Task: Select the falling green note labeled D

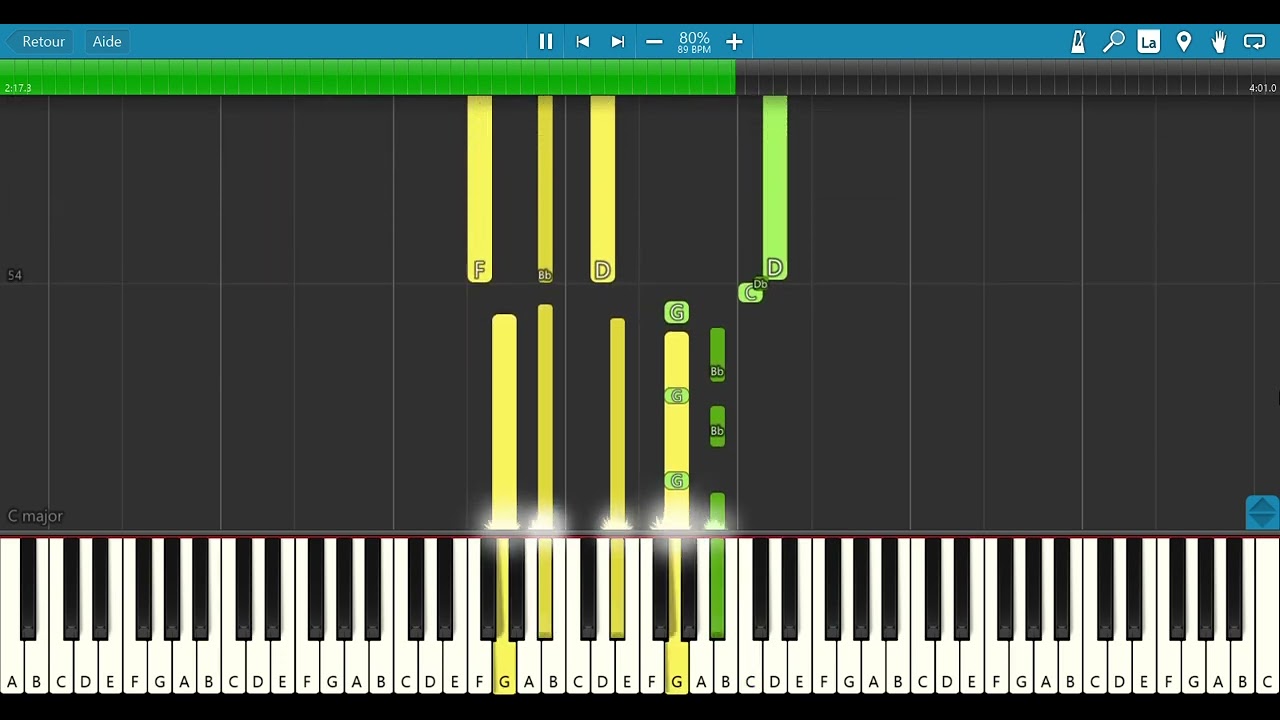Action: [x=775, y=188]
